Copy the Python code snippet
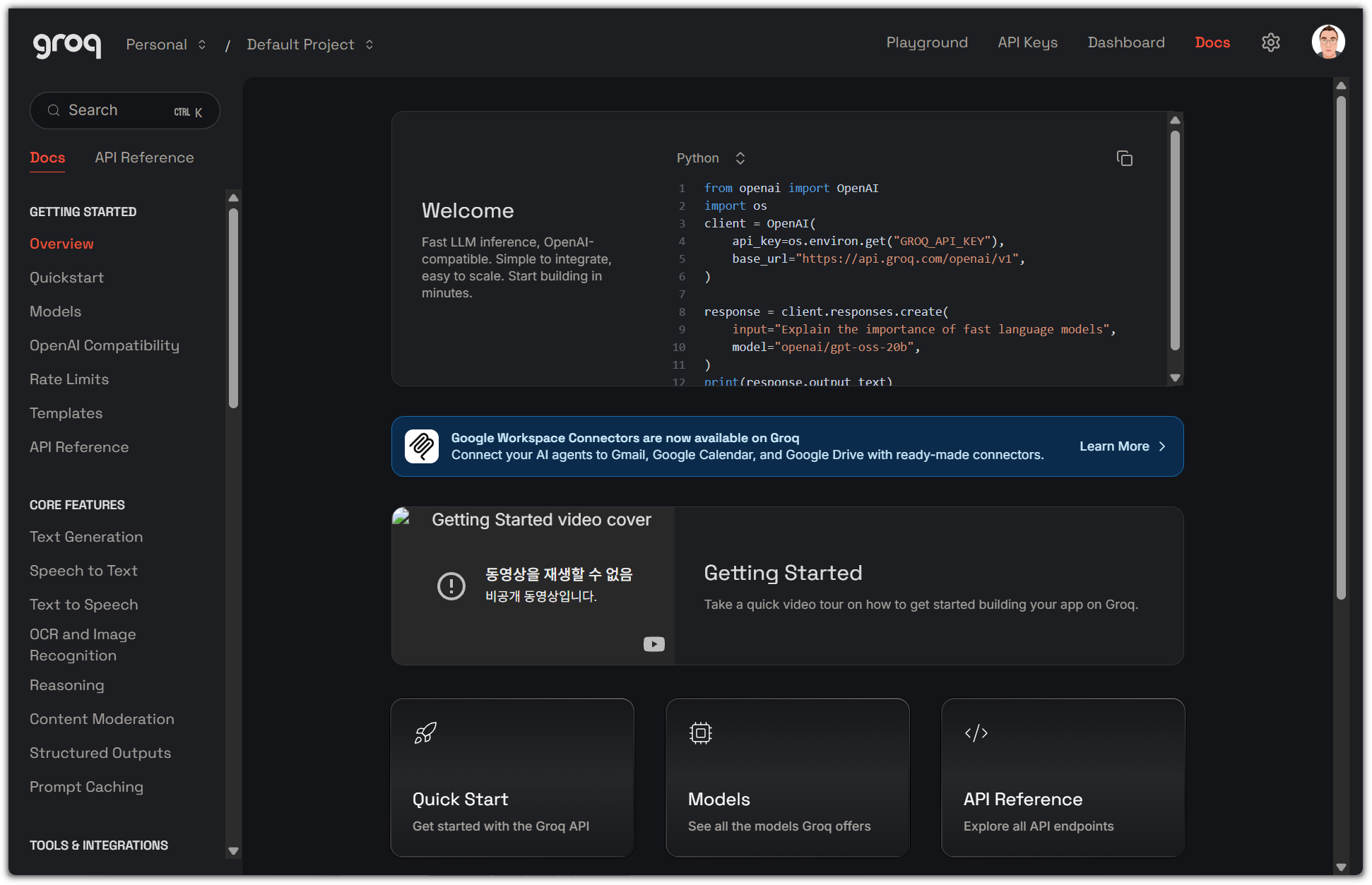1372x885 pixels. coord(1124,158)
